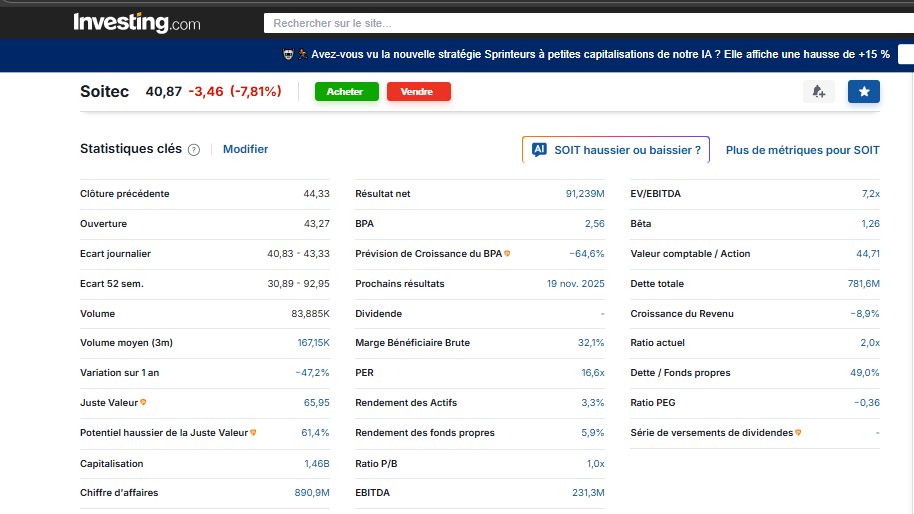Image resolution: width=914 pixels, height=514 pixels.
Task: Click the -64,6% BPA growth forecast
Action: tap(586, 254)
